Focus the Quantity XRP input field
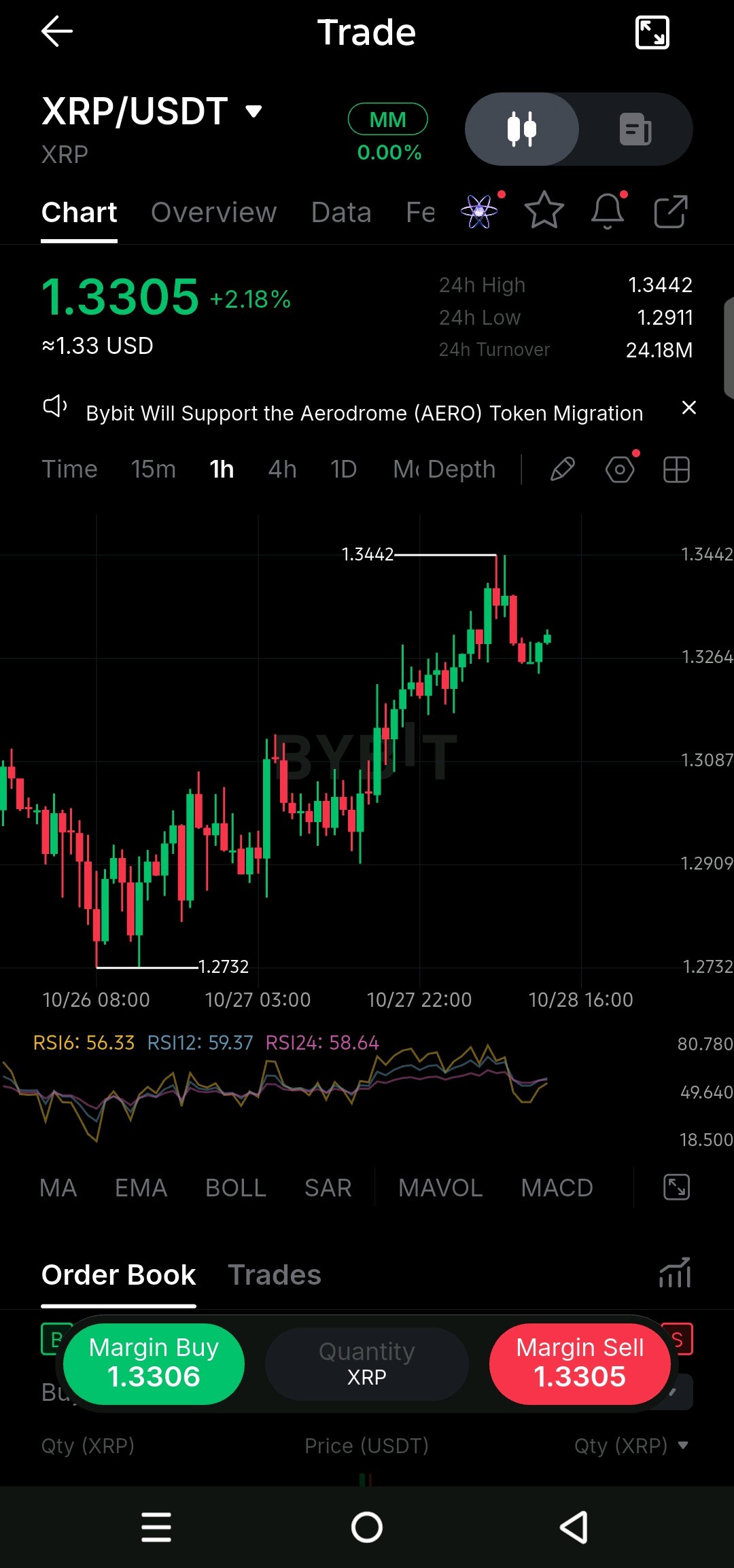 [x=367, y=1364]
